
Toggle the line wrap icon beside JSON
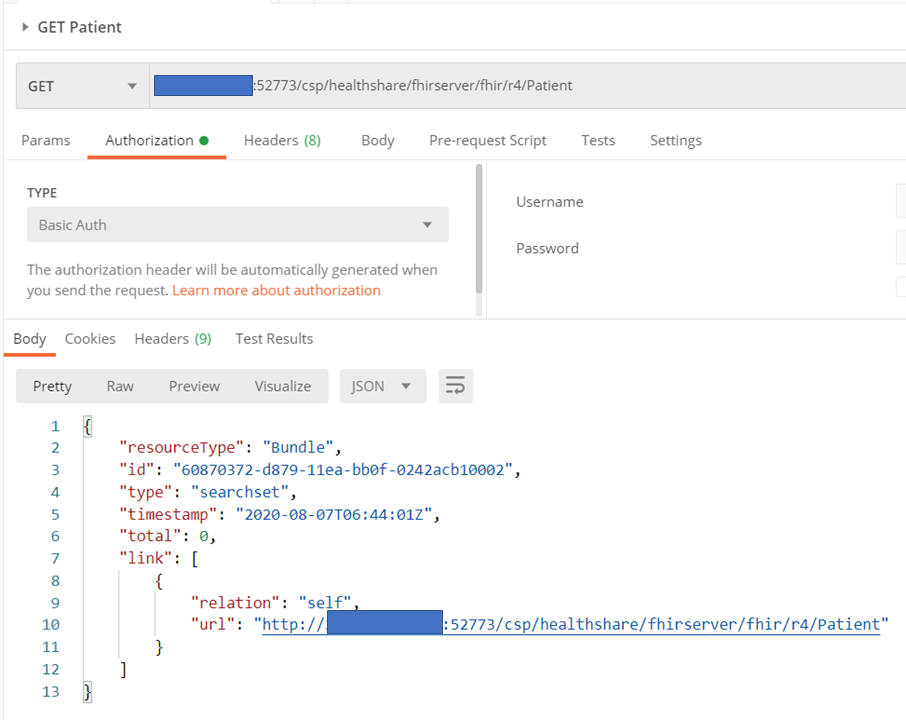(455, 386)
